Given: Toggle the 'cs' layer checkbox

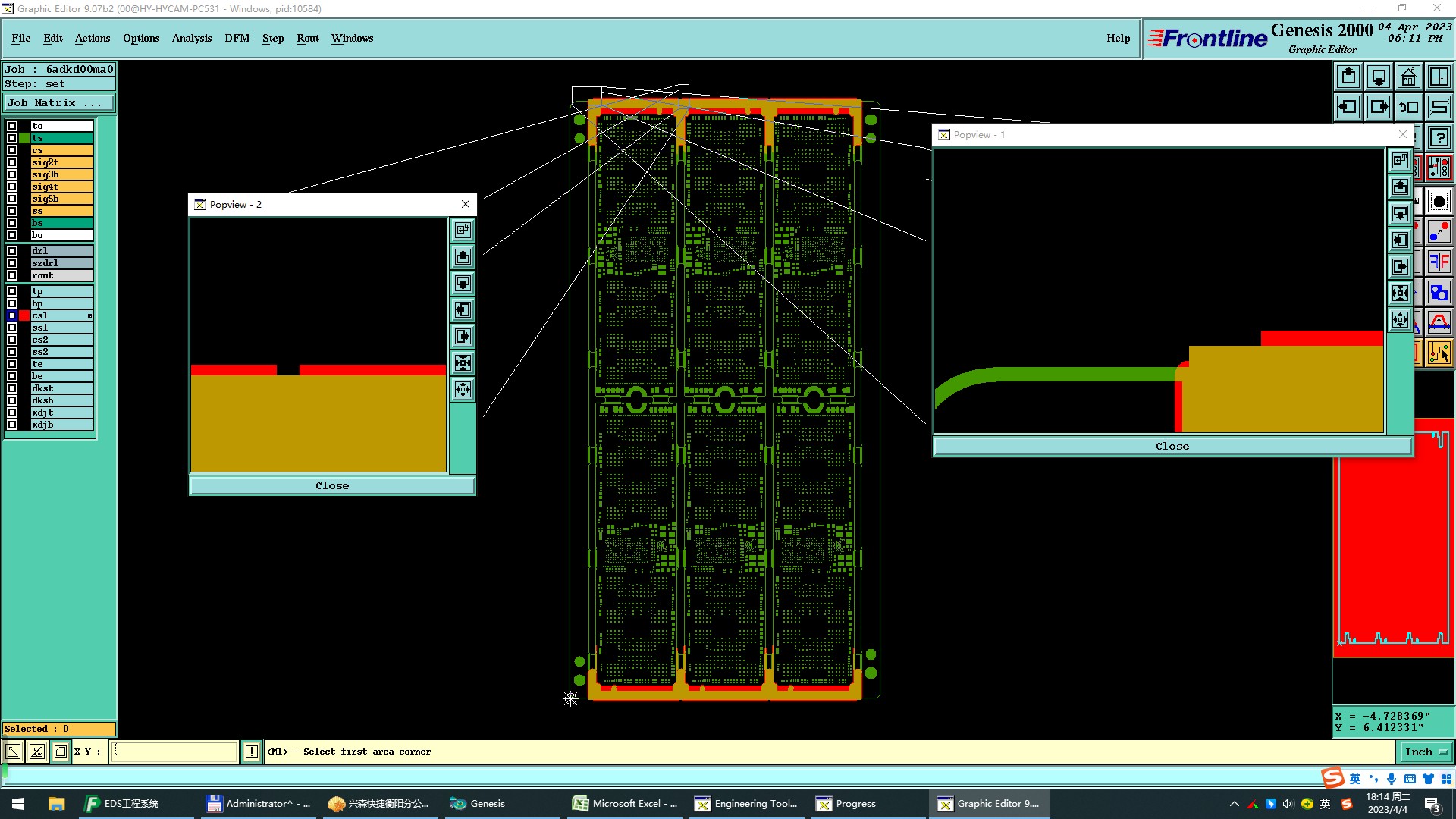Looking at the screenshot, I should click(x=12, y=150).
